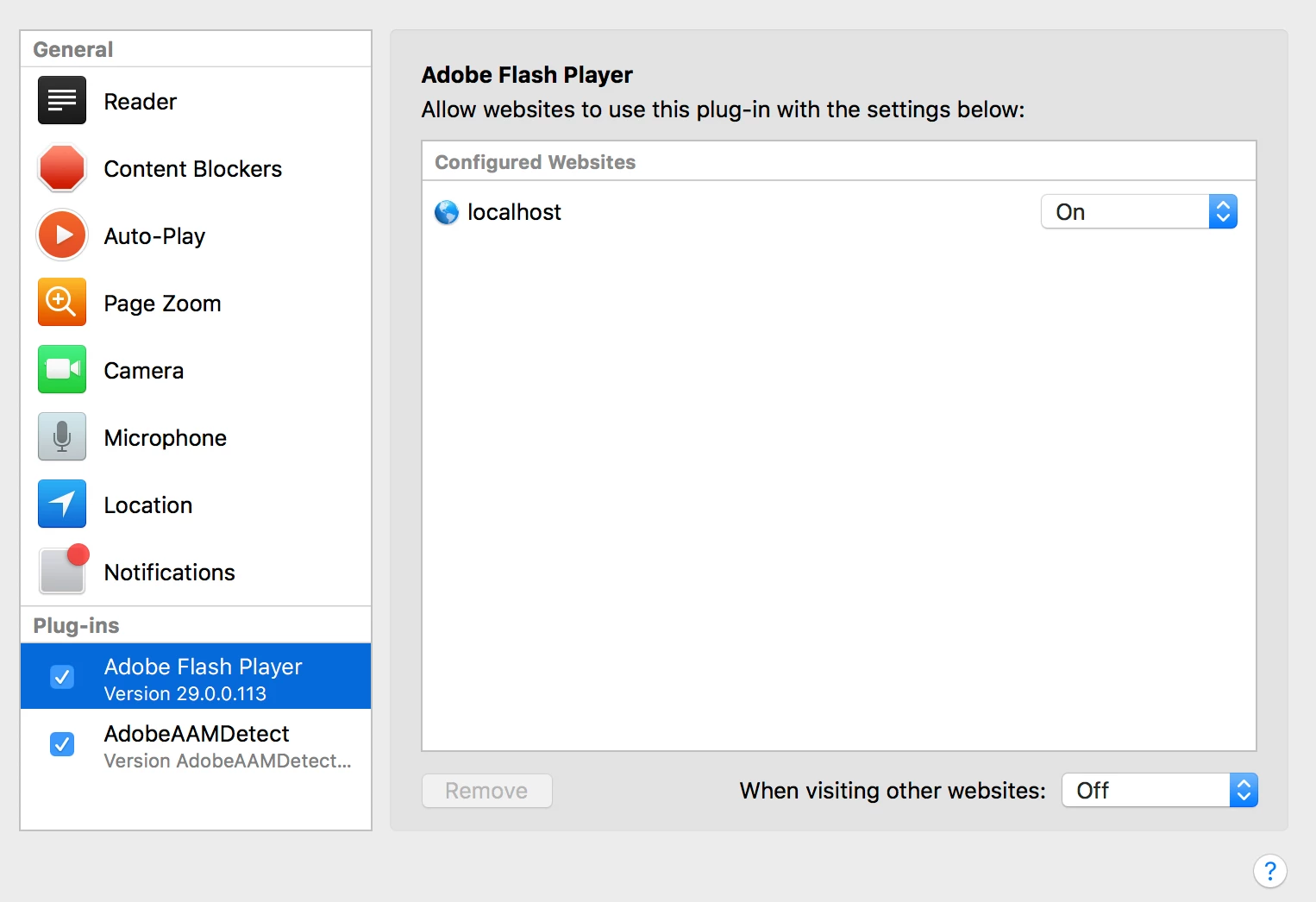Click the green Camera icon
The image size is (1316, 902).
pyautogui.click(x=62, y=369)
